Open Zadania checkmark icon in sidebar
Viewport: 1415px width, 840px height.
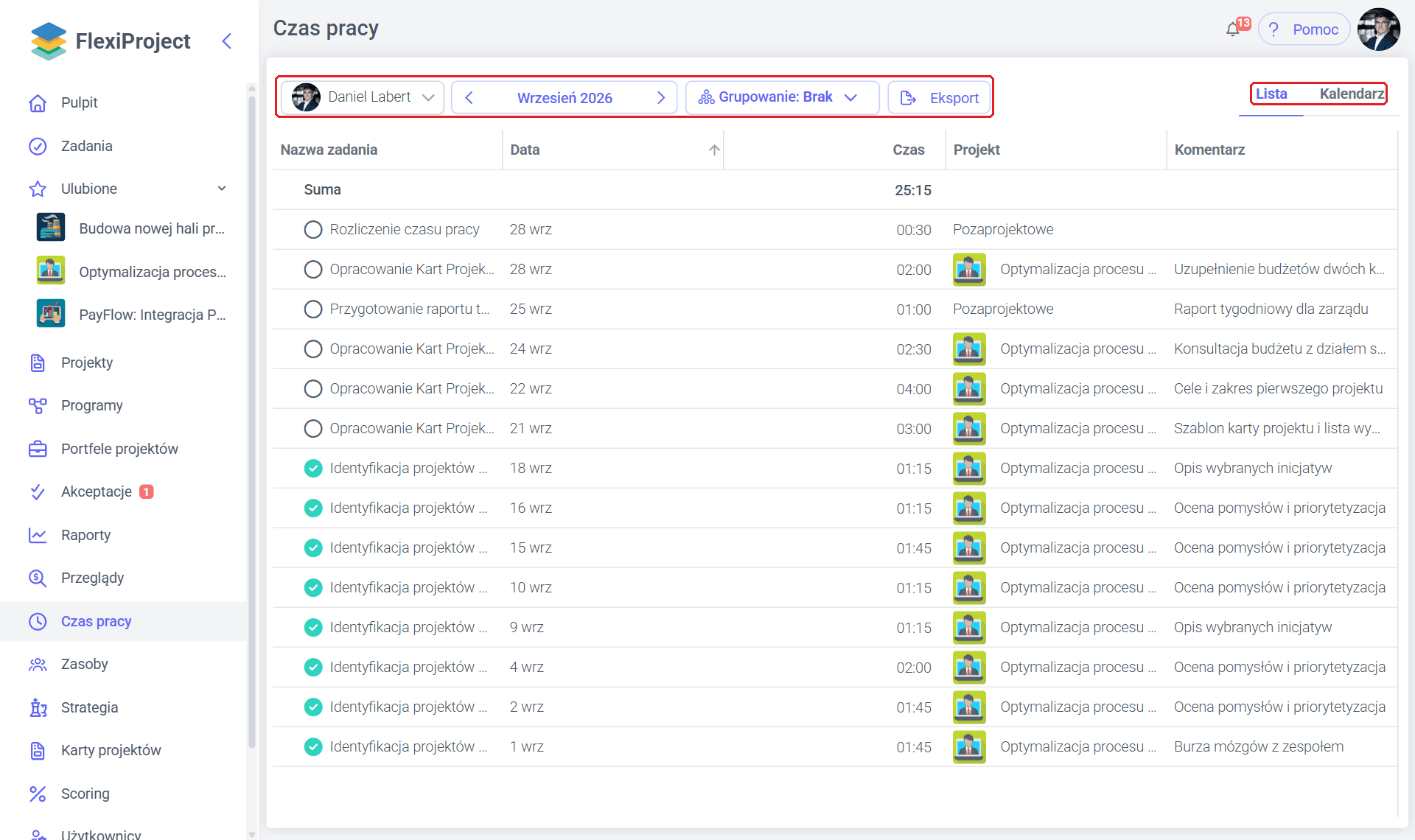[x=38, y=146]
